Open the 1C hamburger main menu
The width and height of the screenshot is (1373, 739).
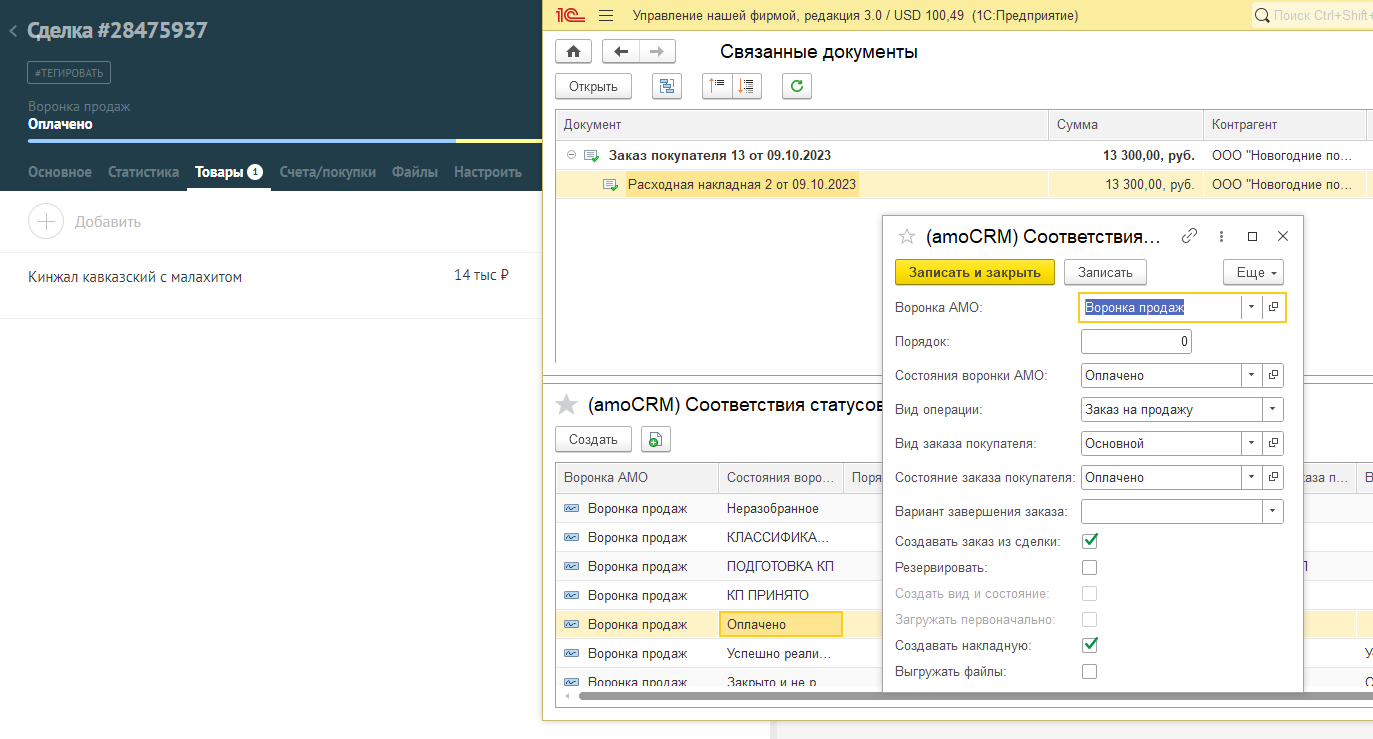pyautogui.click(x=605, y=16)
